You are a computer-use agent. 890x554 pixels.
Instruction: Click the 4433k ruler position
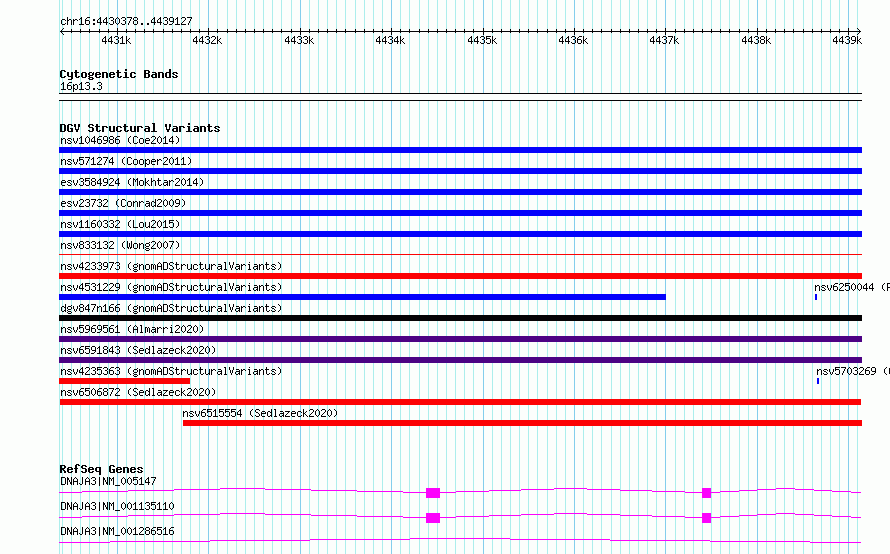tap(299, 40)
